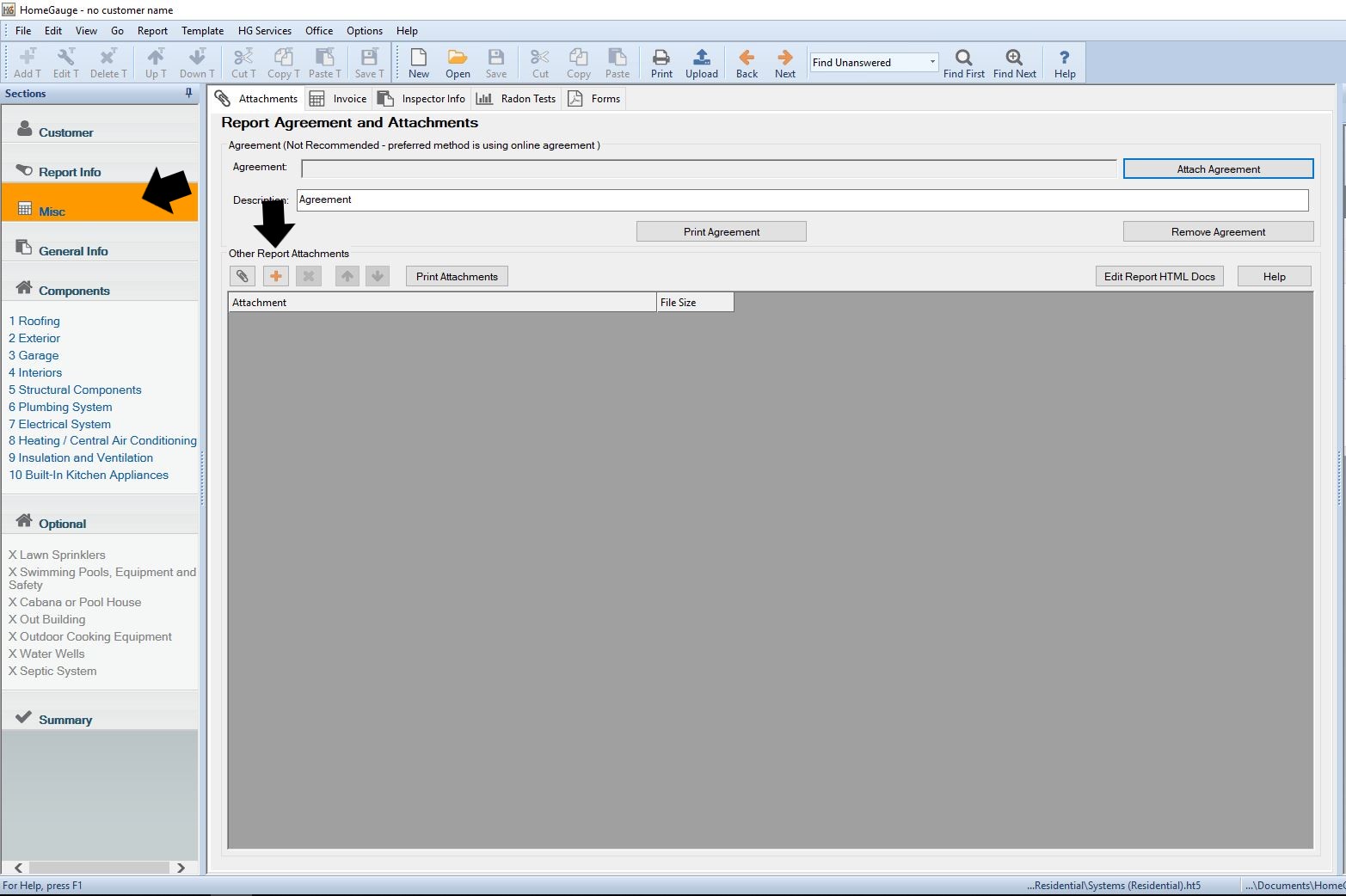Image resolution: width=1346 pixels, height=896 pixels.
Task: Open the Template menu
Action: click(x=202, y=31)
